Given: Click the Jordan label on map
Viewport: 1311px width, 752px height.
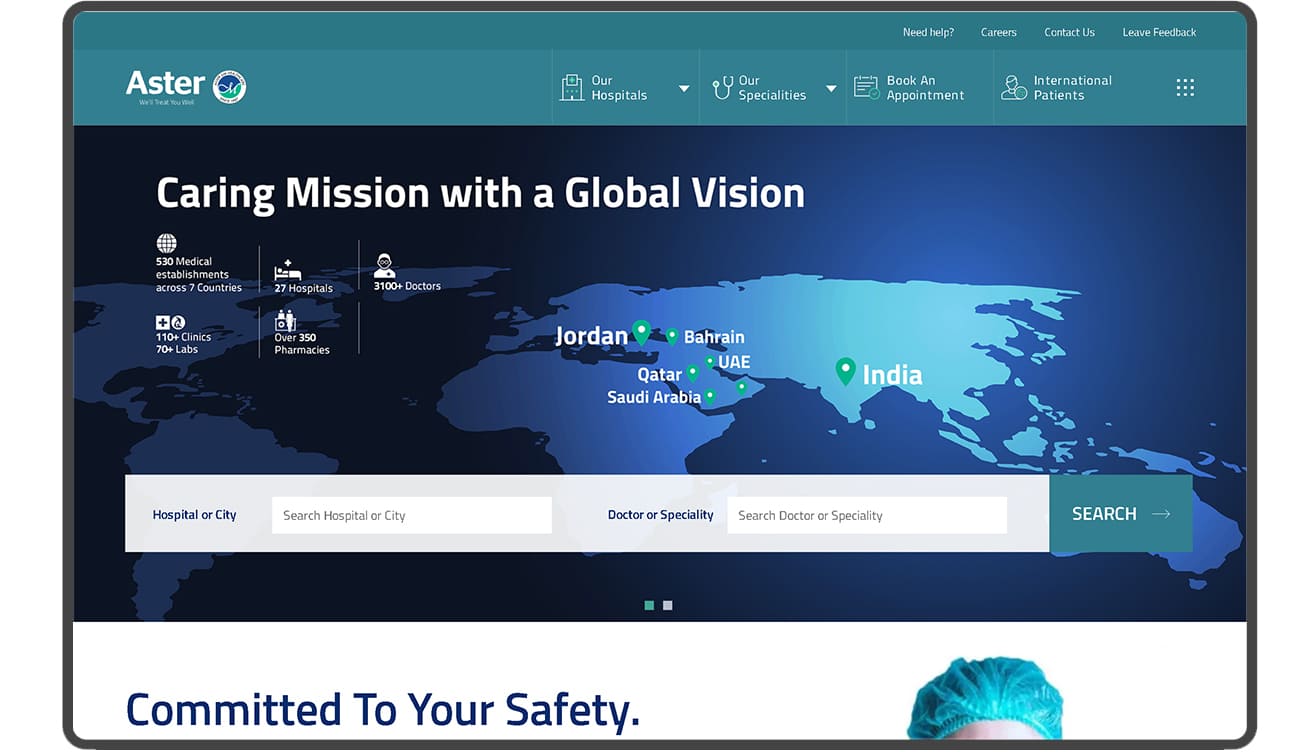Looking at the screenshot, I should [592, 336].
